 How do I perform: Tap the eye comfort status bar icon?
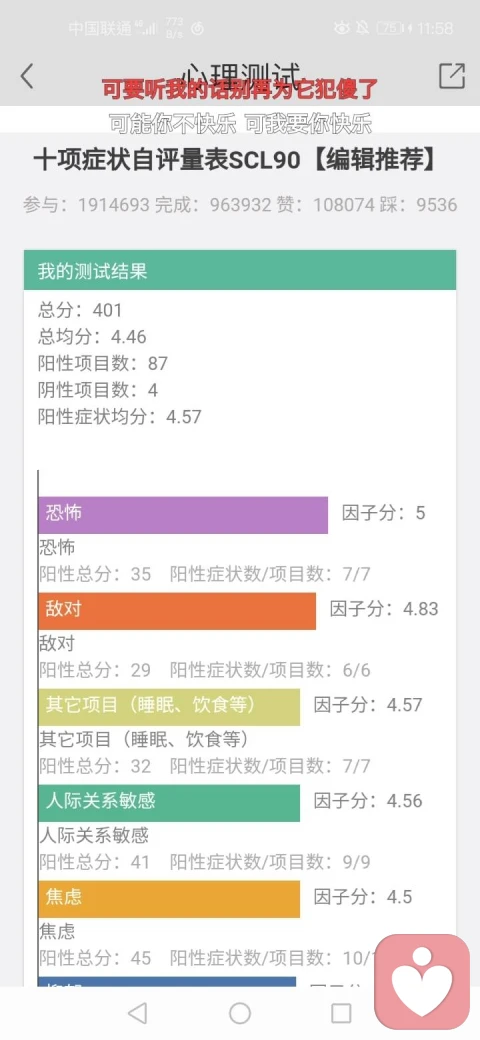tap(341, 28)
